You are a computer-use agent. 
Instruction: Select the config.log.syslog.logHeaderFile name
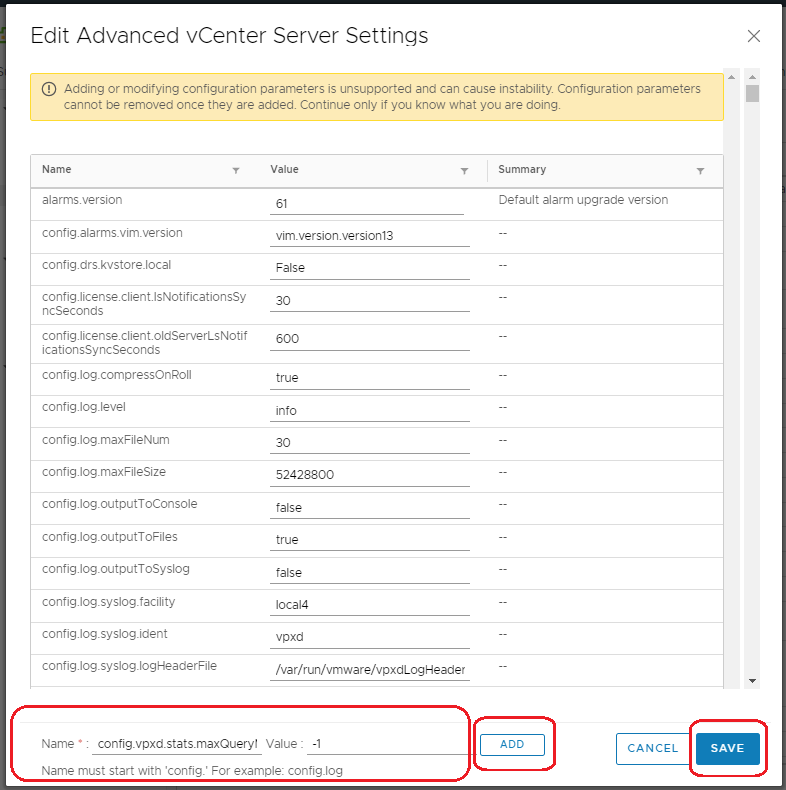(x=129, y=666)
